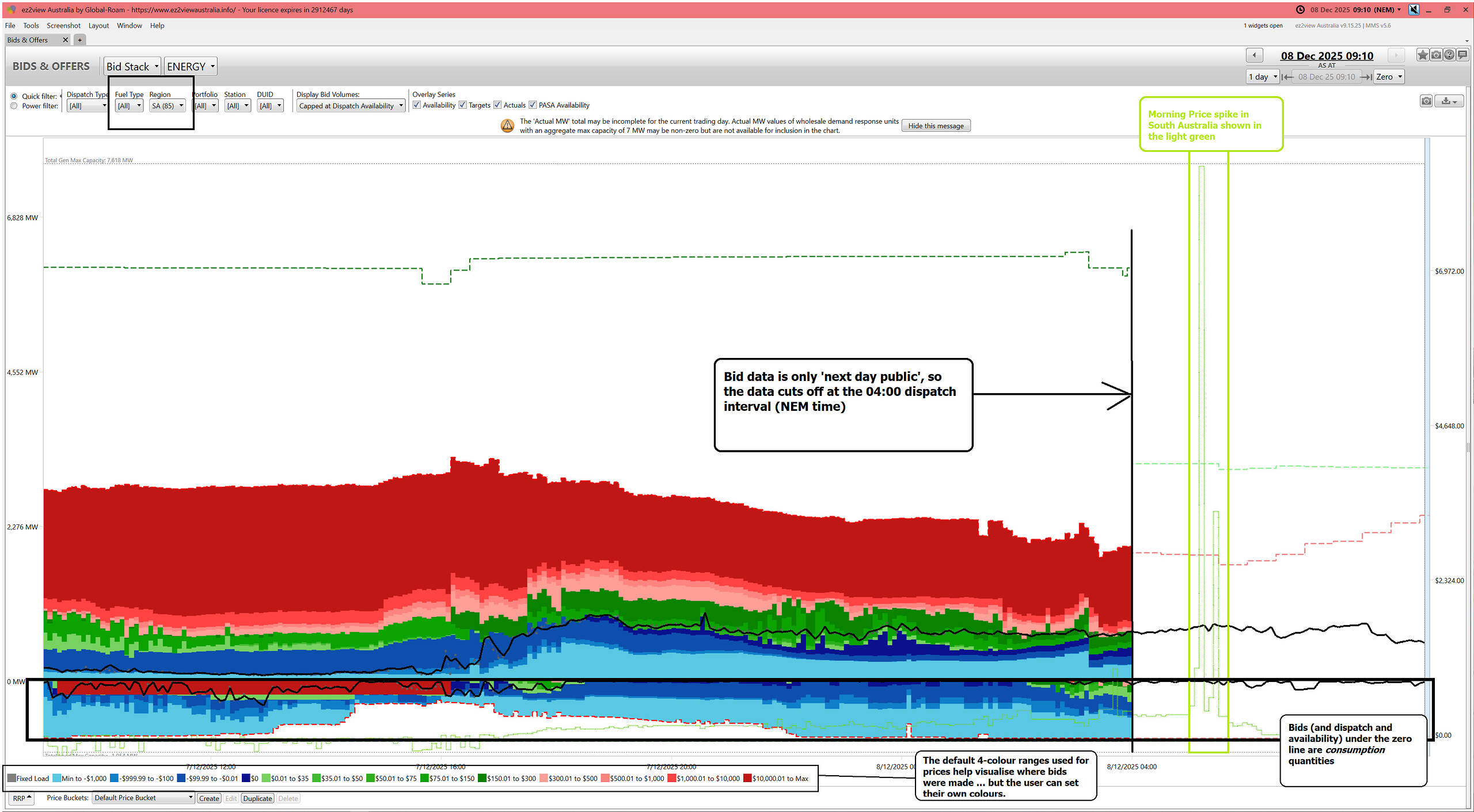
Task: Open the Tools menu
Action: (x=31, y=25)
